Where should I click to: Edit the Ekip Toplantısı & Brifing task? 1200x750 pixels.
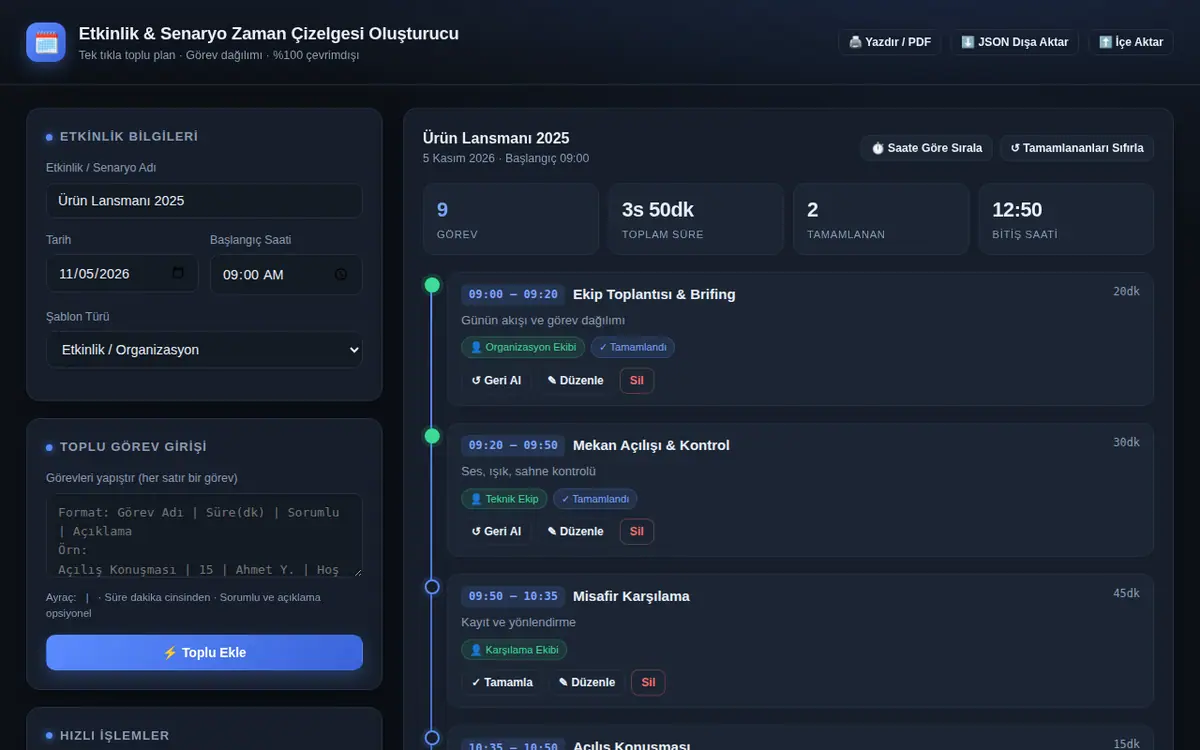[x=575, y=381]
